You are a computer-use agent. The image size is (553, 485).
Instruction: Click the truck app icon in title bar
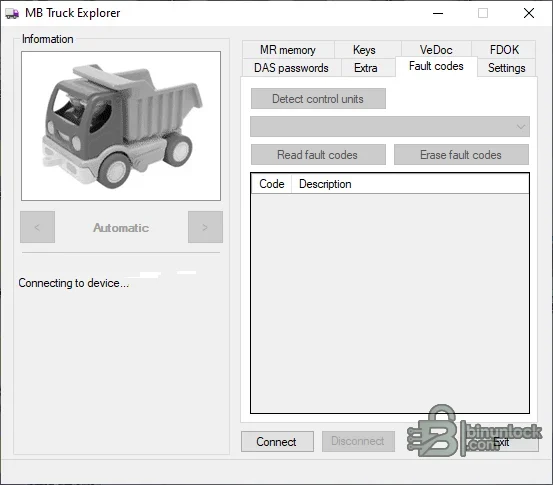click(12, 14)
